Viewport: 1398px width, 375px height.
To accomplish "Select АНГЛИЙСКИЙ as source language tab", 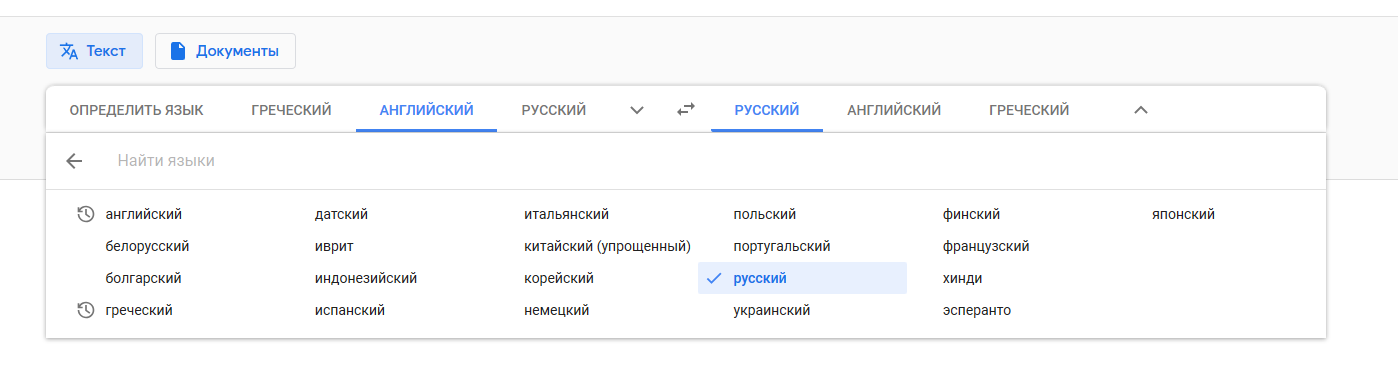I will pos(427,110).
